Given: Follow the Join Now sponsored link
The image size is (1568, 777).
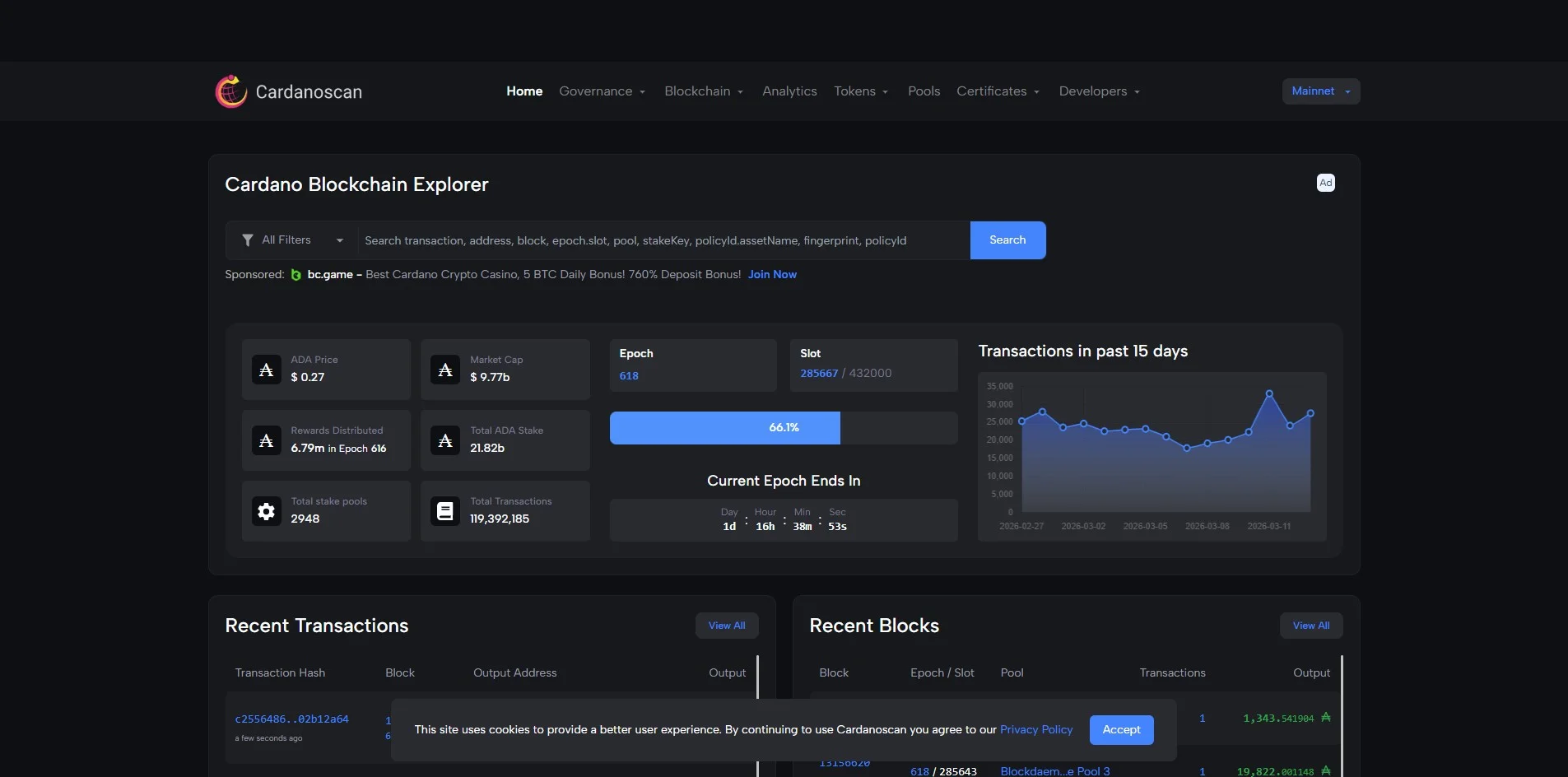Looking at the screenshot, I should (772, 275).
